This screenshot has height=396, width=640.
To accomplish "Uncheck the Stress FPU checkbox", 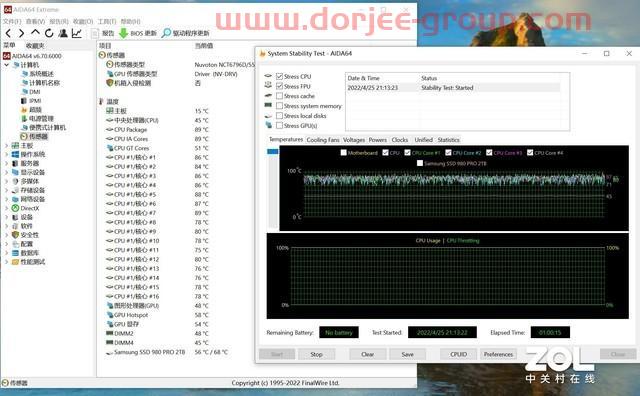I will pos(280,86).
